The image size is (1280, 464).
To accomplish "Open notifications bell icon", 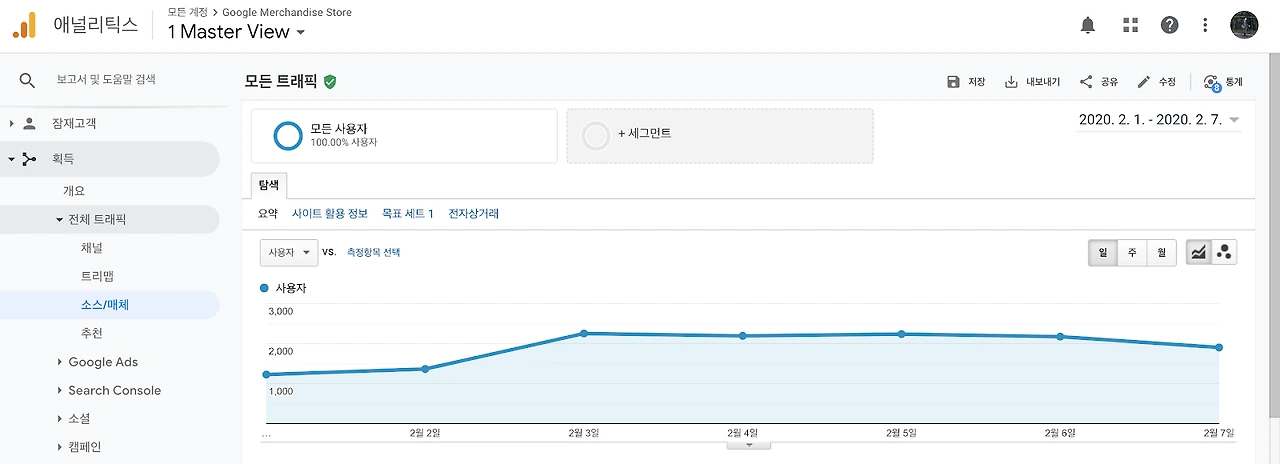I will pyautogui.click(x=1088, y=26).
